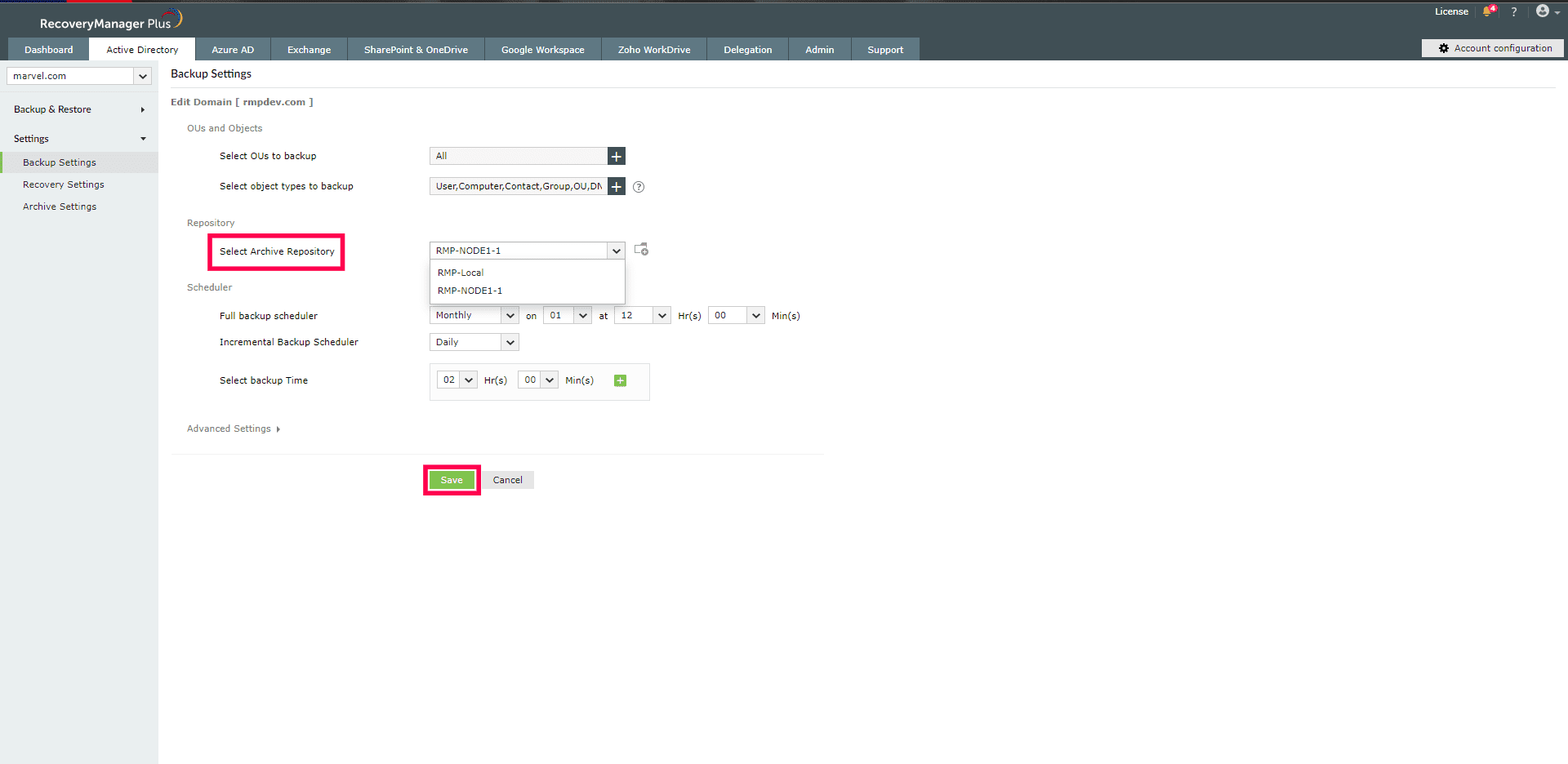Switch to the SharePoint & OneDrive tab
Image resolution: width=1568 pixels, height=764 pixels.
tap(416, 49)
